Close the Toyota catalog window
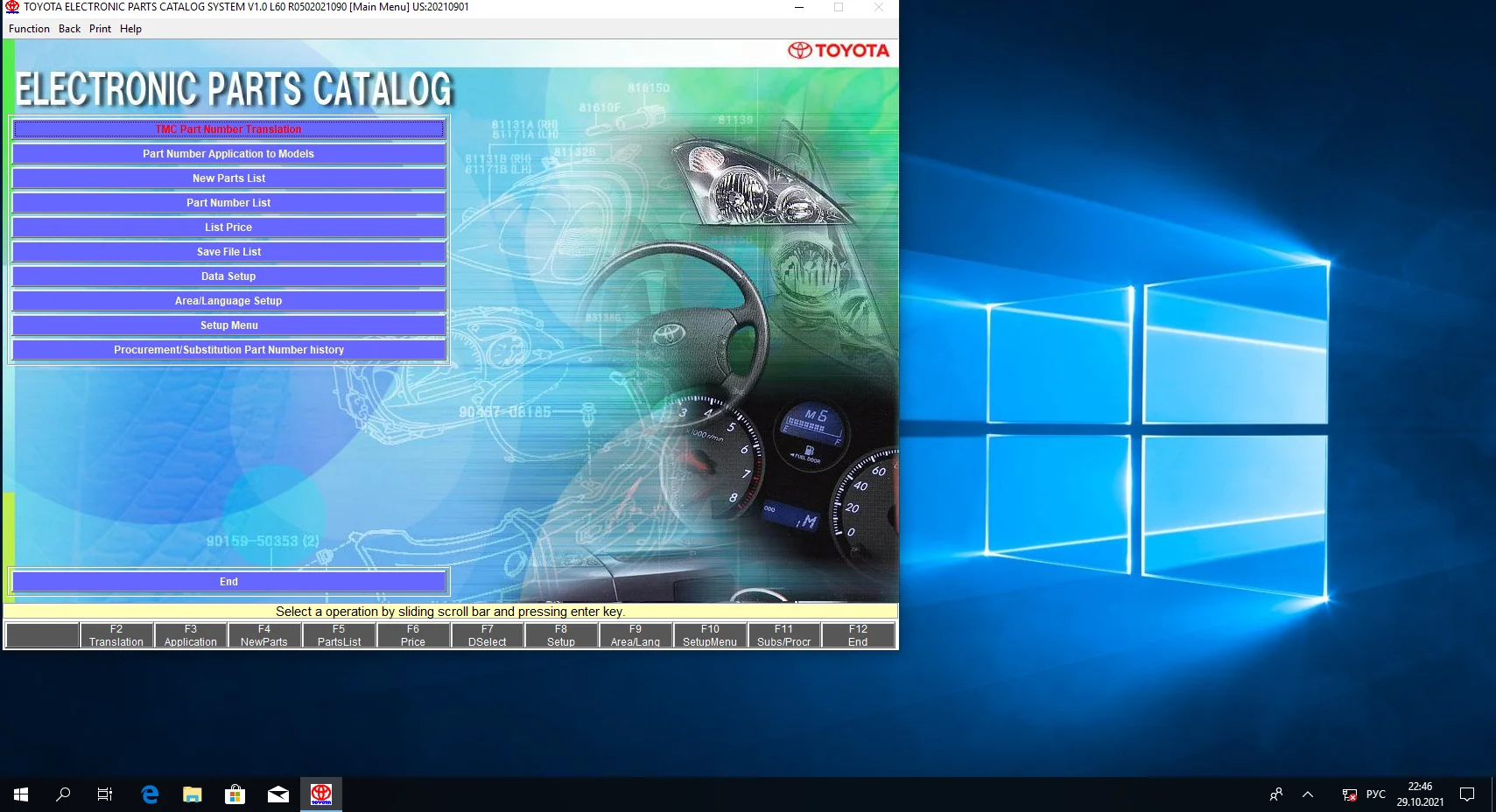 coord(878,7)
